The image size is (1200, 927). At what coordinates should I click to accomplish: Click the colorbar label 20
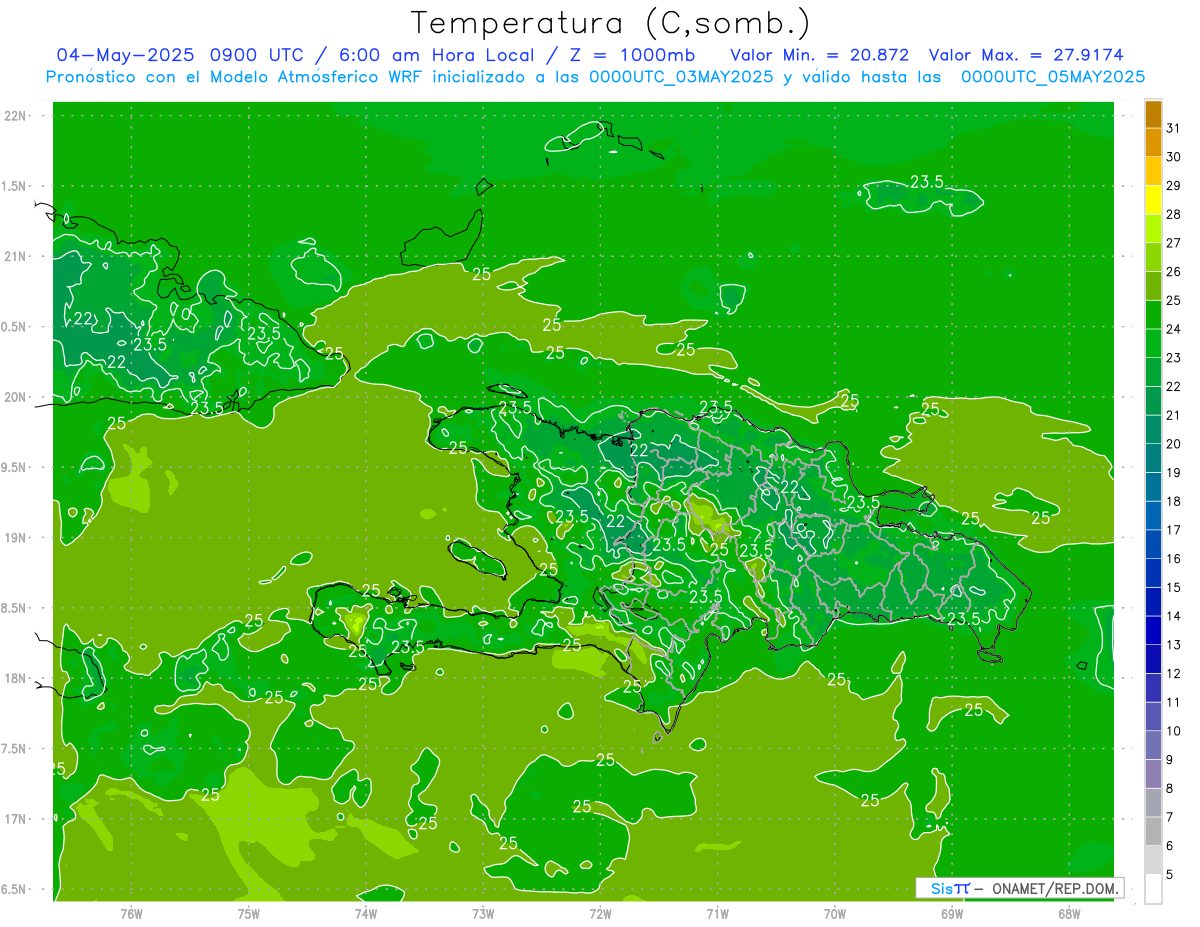(x=1173, y=444)
